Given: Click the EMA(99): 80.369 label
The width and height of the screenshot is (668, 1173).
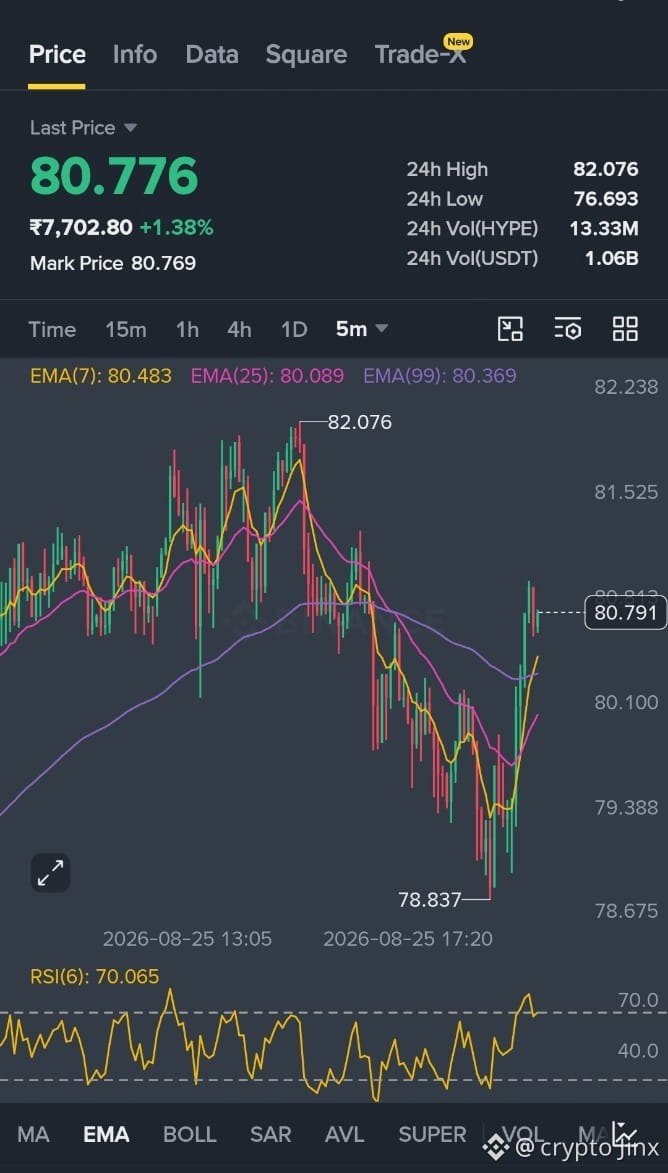Looking at the screenshot, I should pos(440,376).
